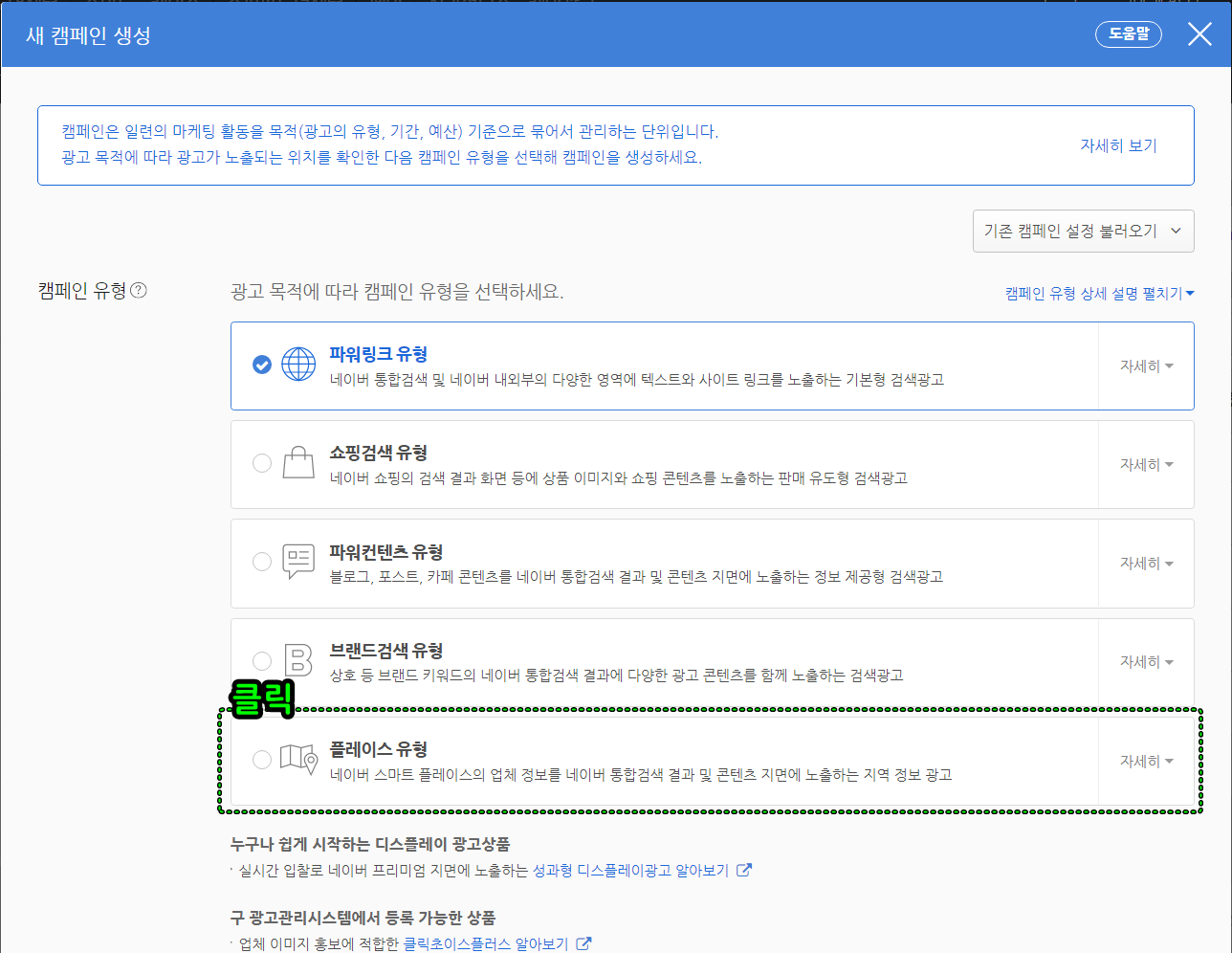1232x953 pixels.
Task: Click the globe icon for 파워링크 유형
Action: click(x=298, y=365)
